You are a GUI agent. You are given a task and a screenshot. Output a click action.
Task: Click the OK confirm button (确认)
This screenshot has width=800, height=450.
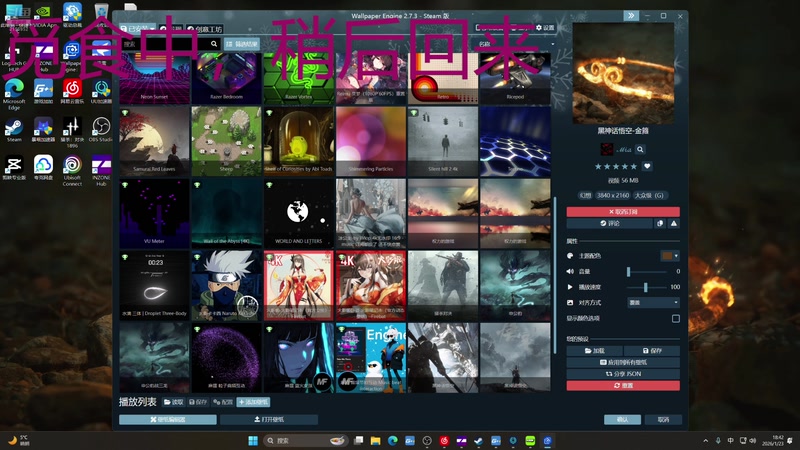622,419
